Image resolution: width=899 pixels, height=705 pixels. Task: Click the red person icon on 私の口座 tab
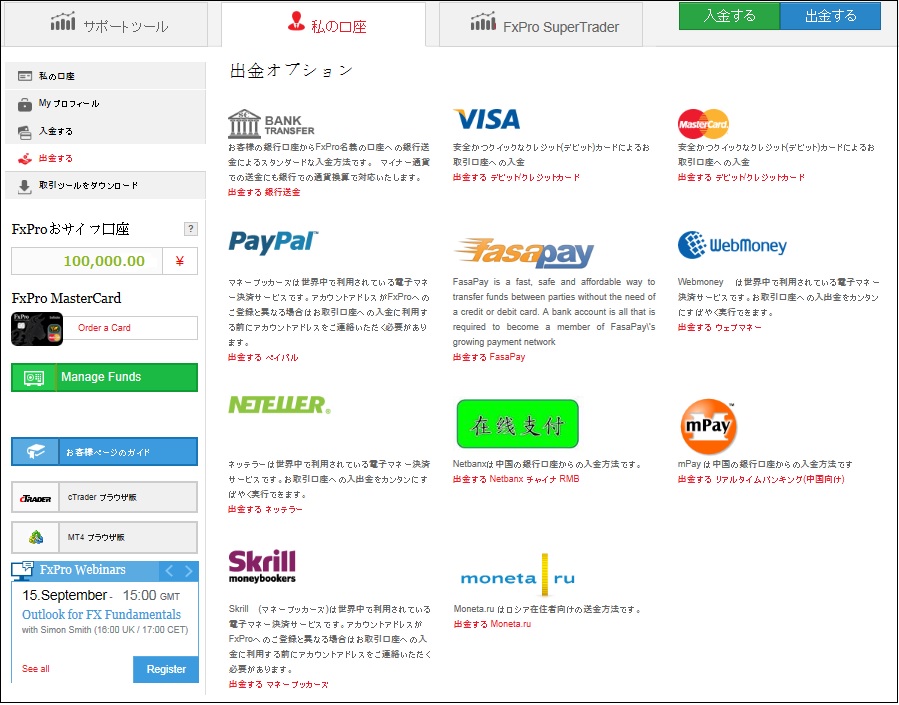click(x=296, y=21)
